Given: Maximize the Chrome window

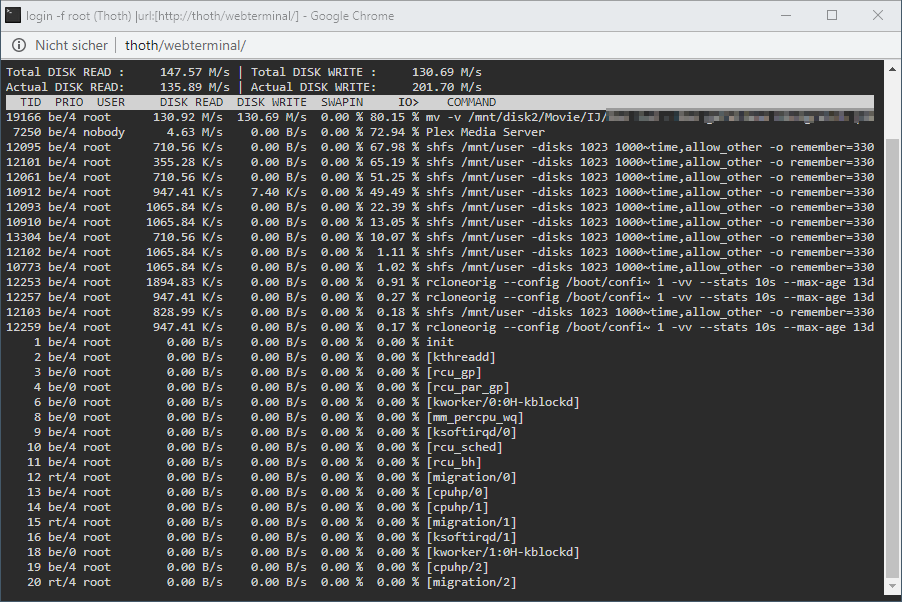Looking at the screenshot, I should 832,16.
